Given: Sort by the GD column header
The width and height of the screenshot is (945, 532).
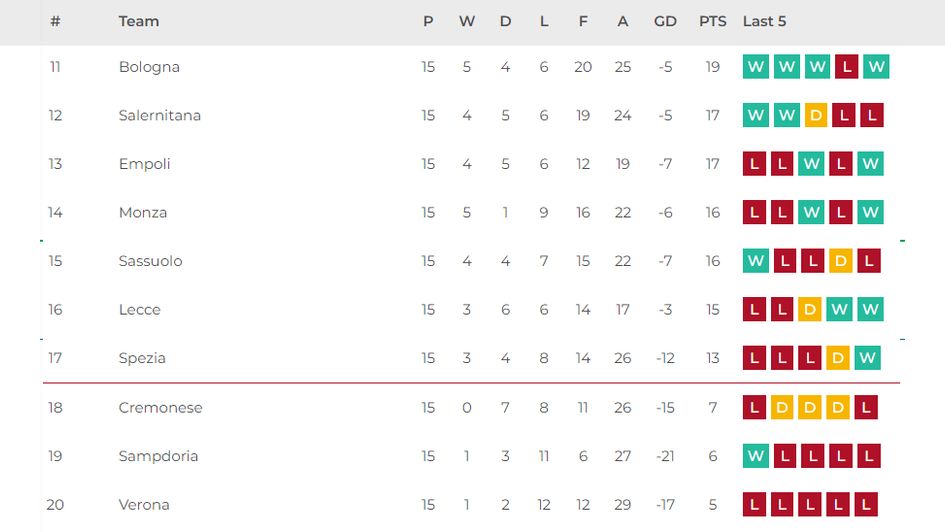Looking at the screenshot, I should tap(665, 21).
